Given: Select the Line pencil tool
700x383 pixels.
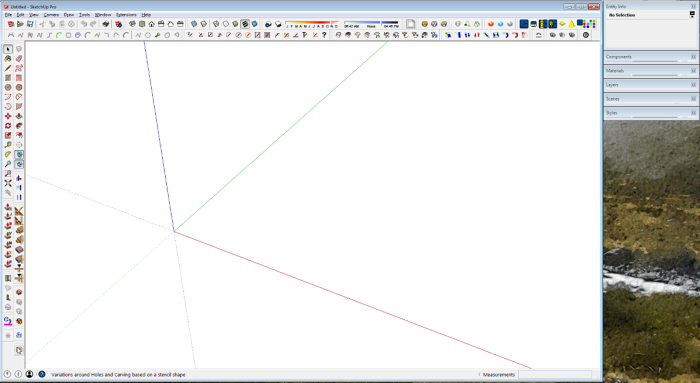Looking at the screenshot, I should [8, 68].
